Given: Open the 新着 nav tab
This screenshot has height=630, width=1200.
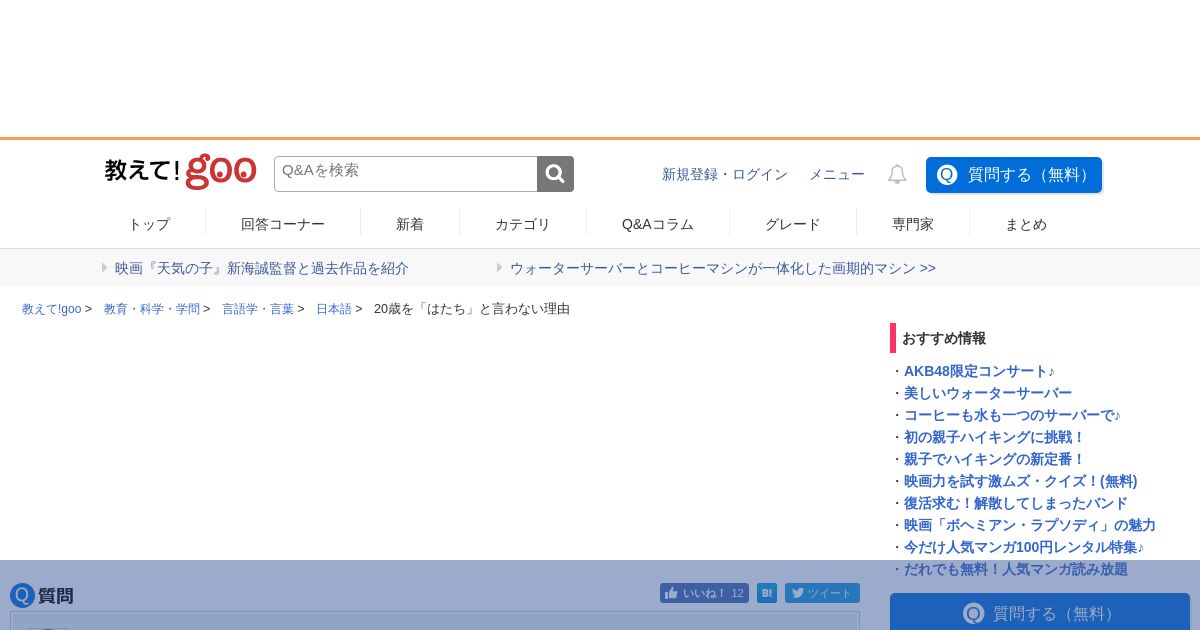Looking at the screenshot, I should 410,224.
